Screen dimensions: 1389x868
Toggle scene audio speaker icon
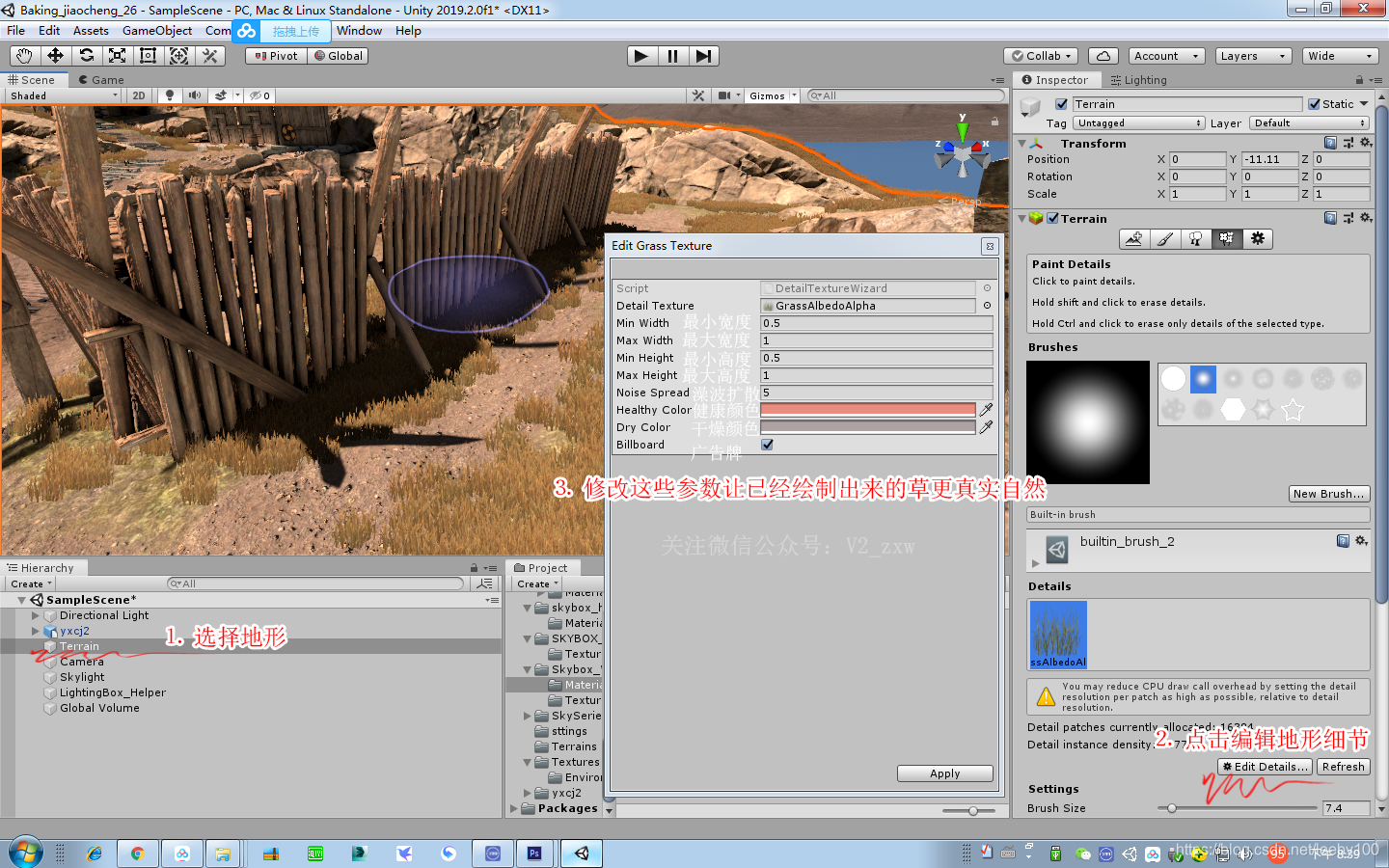point(195,95)
